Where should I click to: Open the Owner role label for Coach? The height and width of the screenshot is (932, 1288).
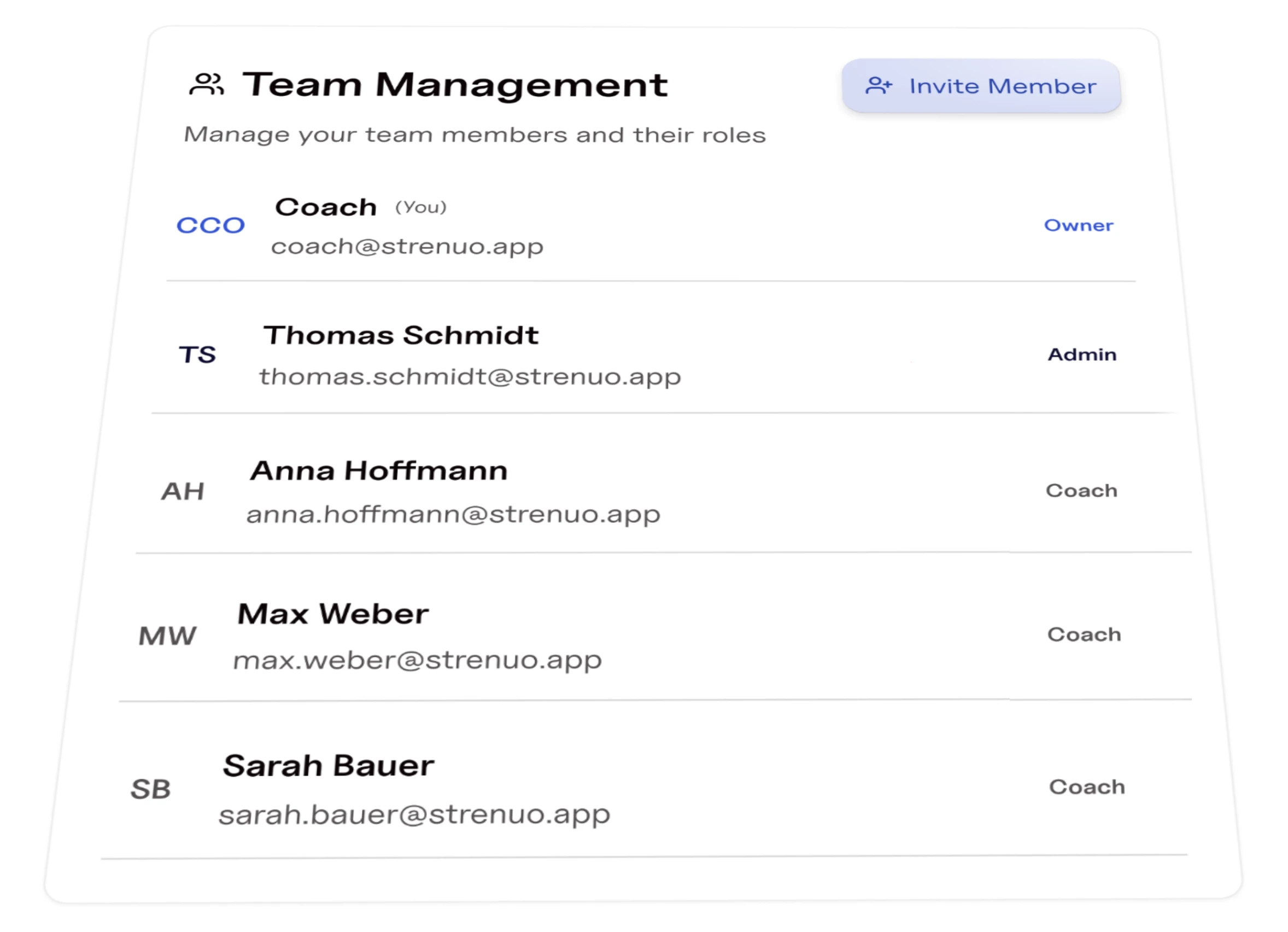(x=1079, y=225)
